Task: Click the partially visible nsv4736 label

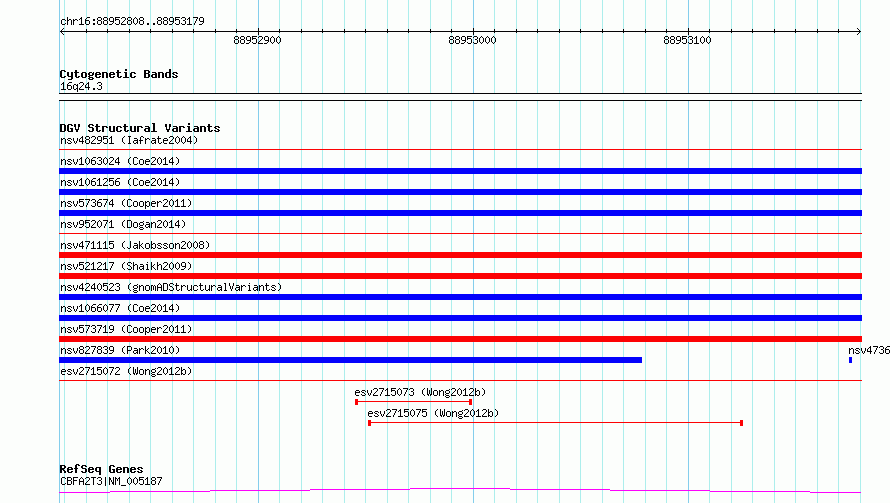Action: click(x=869, y=350)
